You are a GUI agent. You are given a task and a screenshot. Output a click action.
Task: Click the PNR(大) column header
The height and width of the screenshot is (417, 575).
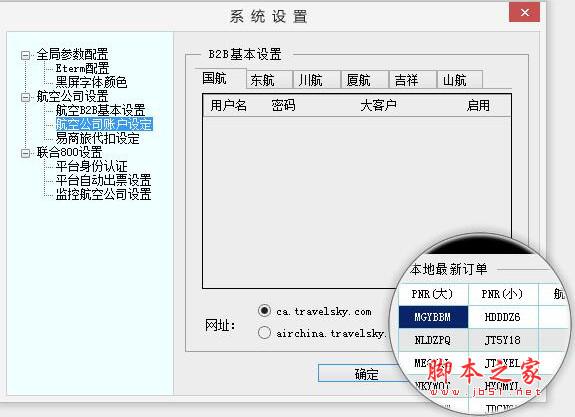point(433,294)
